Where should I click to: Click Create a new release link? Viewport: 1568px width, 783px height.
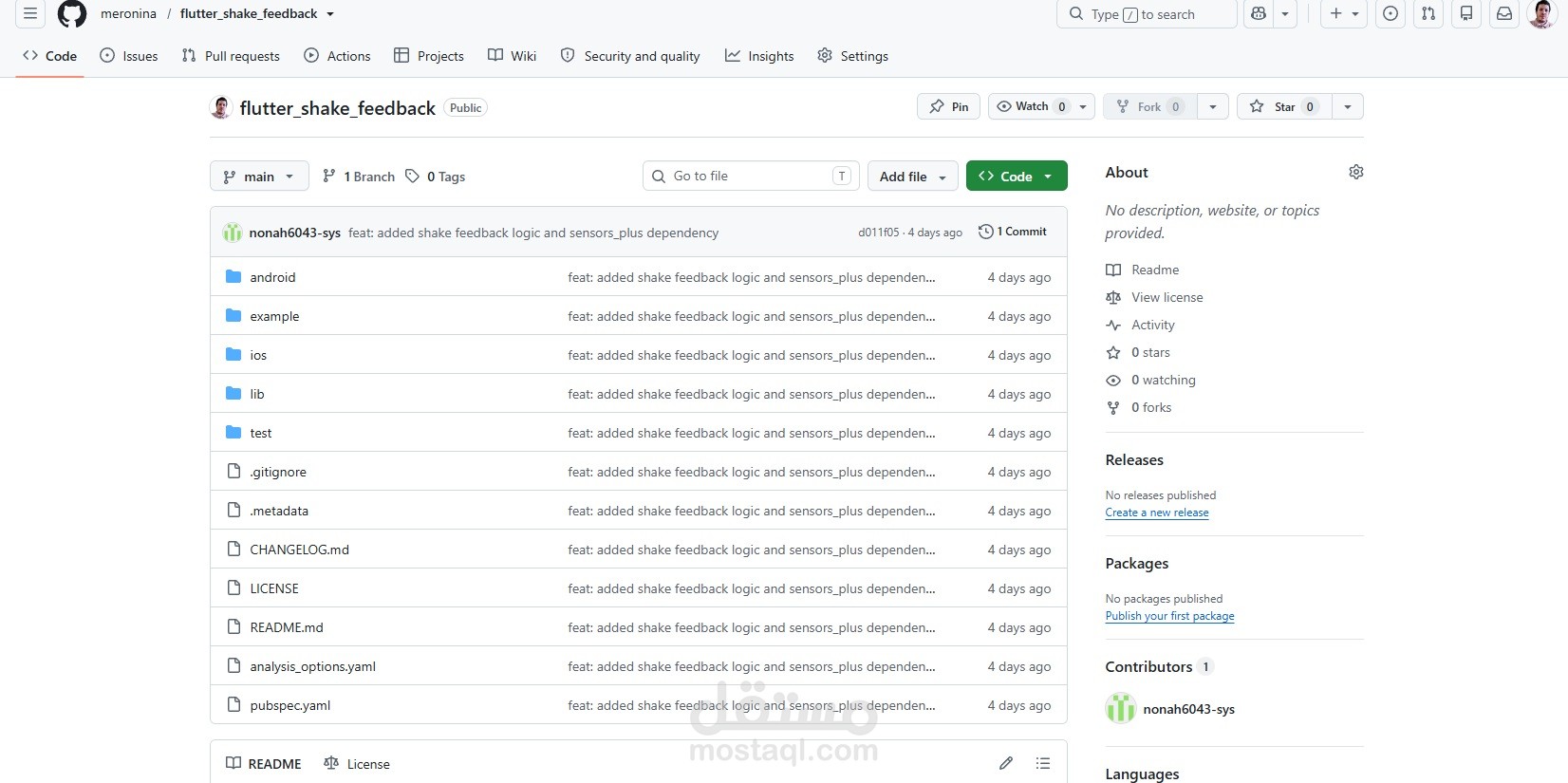click(1157, 513)
